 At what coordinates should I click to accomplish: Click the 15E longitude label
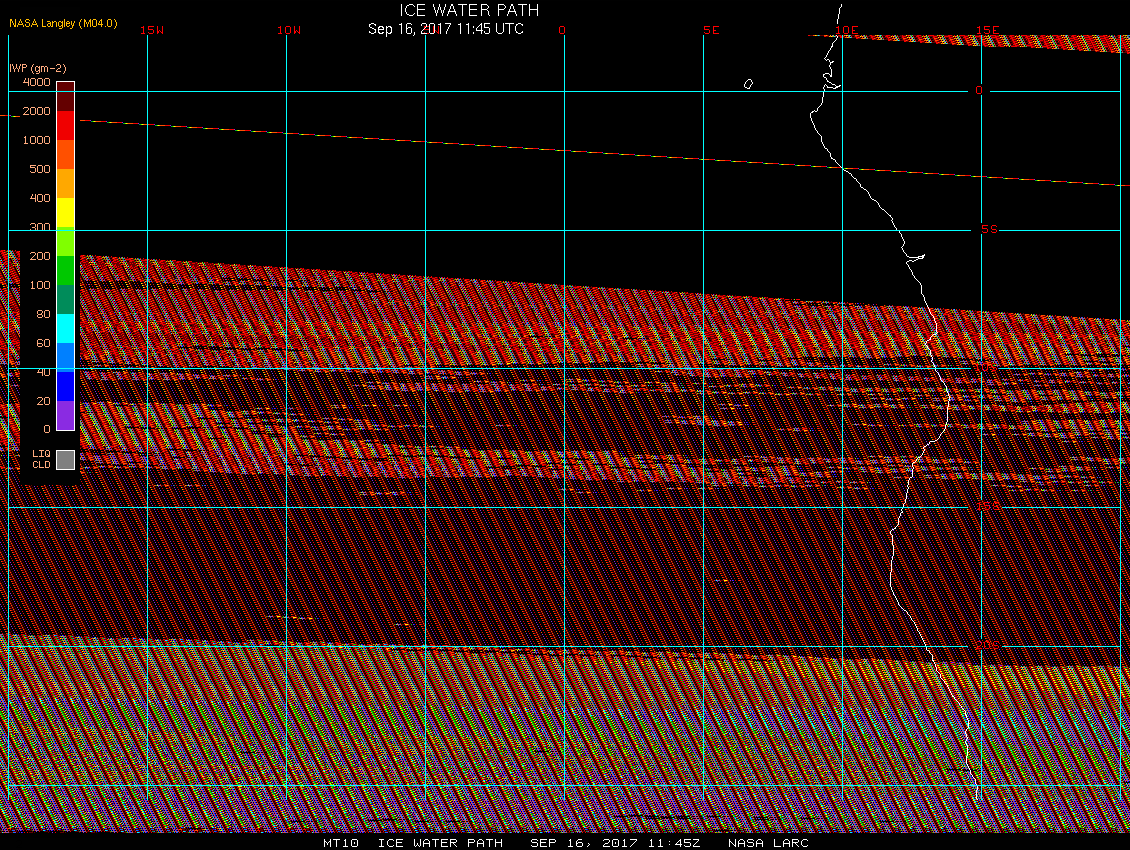tap(988, 30)
